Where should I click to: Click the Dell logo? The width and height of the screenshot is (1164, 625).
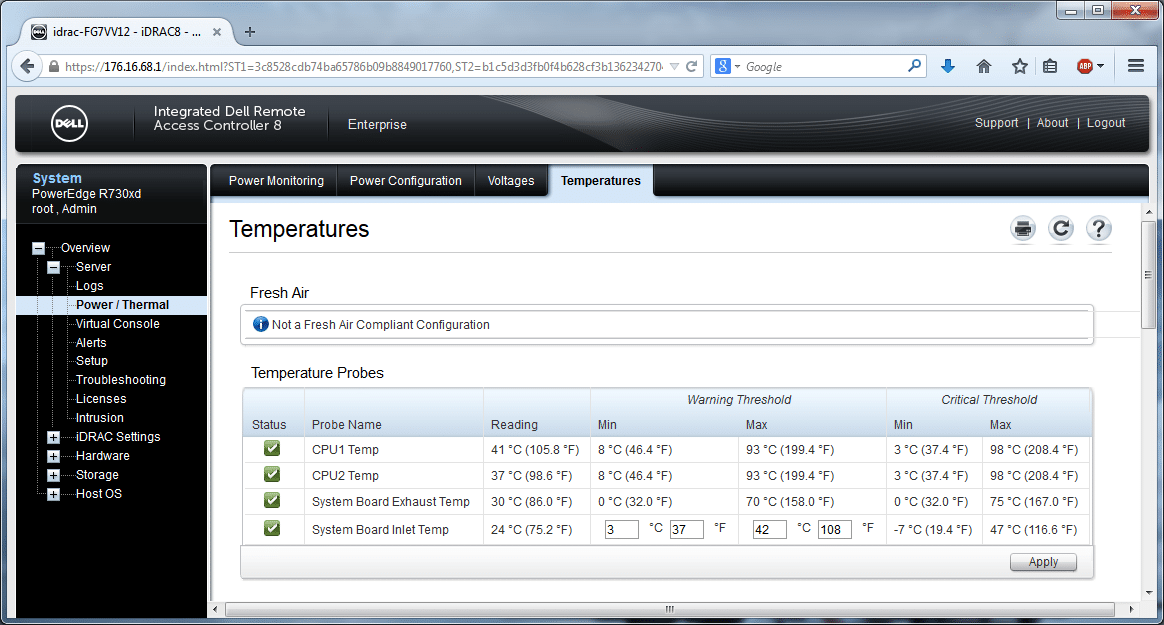click(x=70, y=123)
